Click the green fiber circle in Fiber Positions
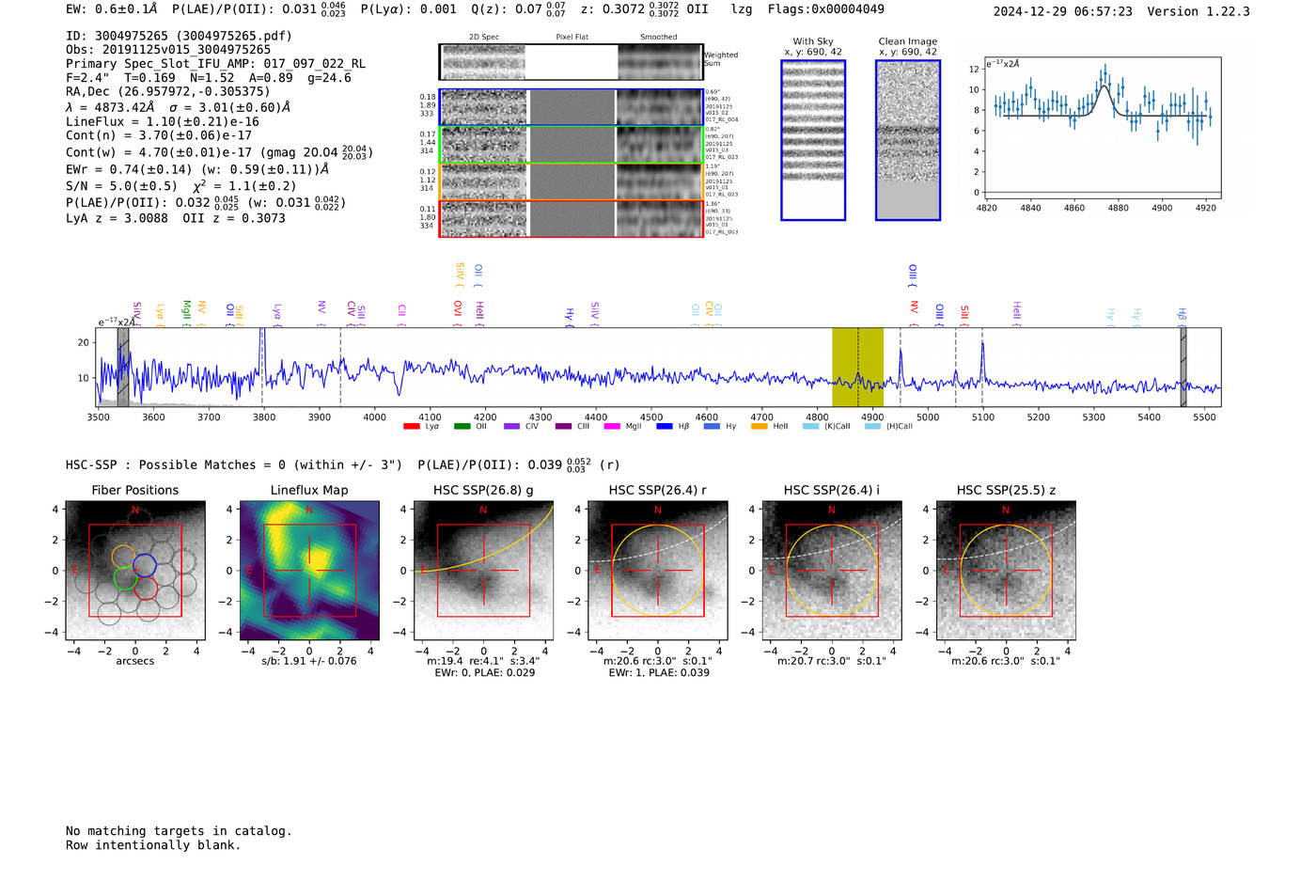This screenshot has width=1316, height=896. (126, 578)
